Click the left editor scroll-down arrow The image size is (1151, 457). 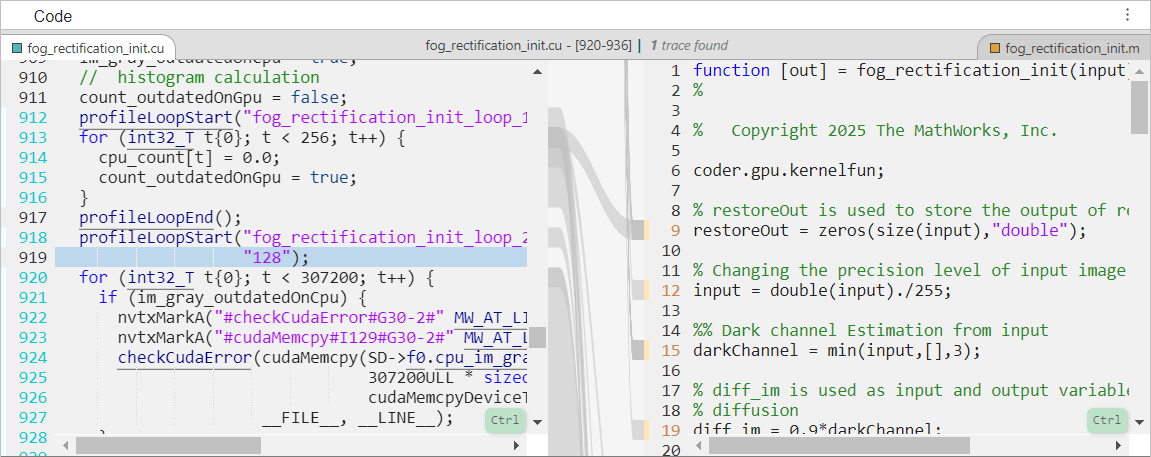click(537, 422)
